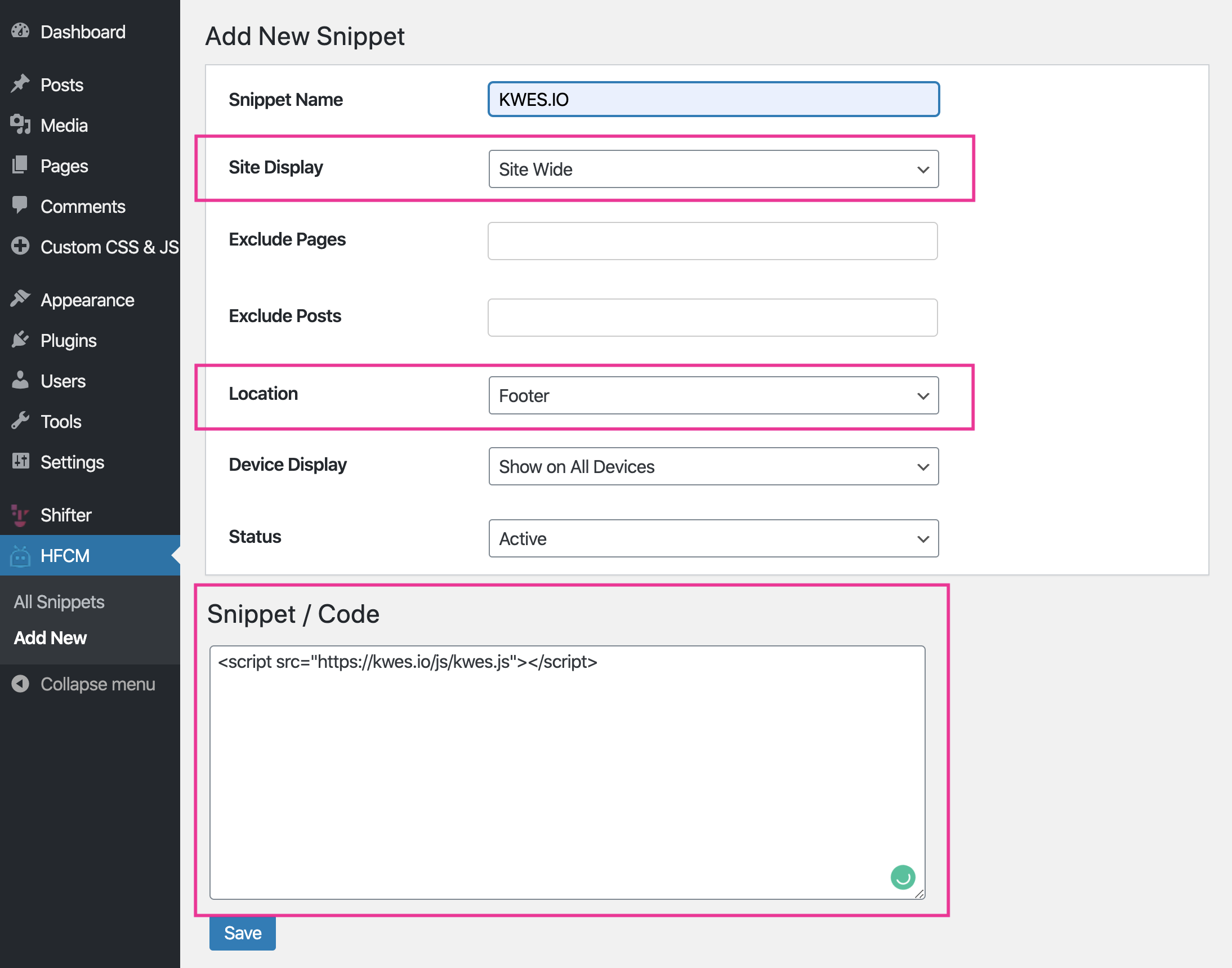Click the Add New Snippet heading
This screenshot has height=968, width=1232.
(x=305, y=36)
